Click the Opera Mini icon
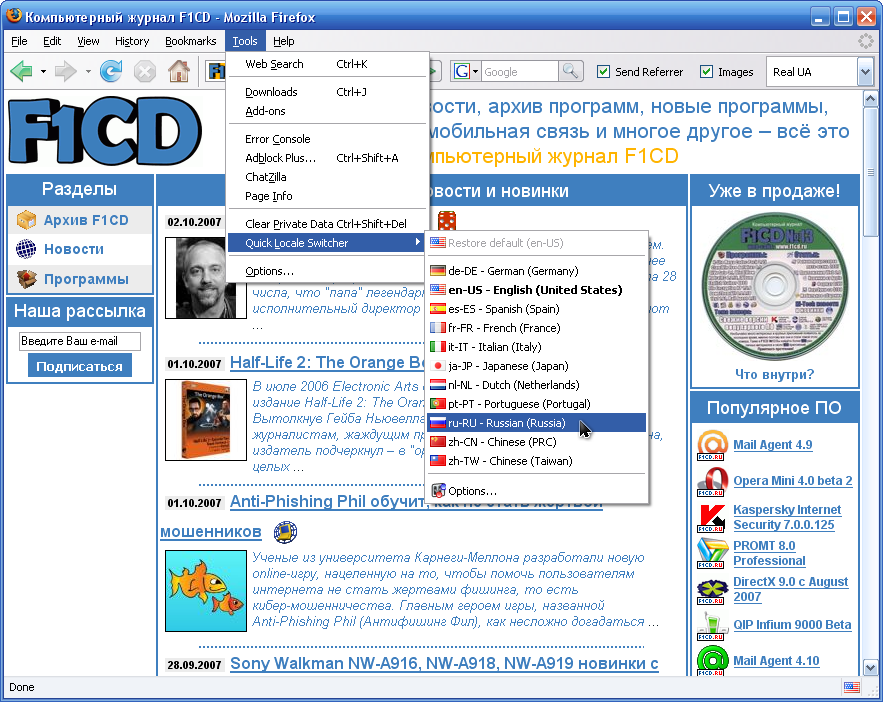This screenshot has width=883, height=702. click(711, 481)
